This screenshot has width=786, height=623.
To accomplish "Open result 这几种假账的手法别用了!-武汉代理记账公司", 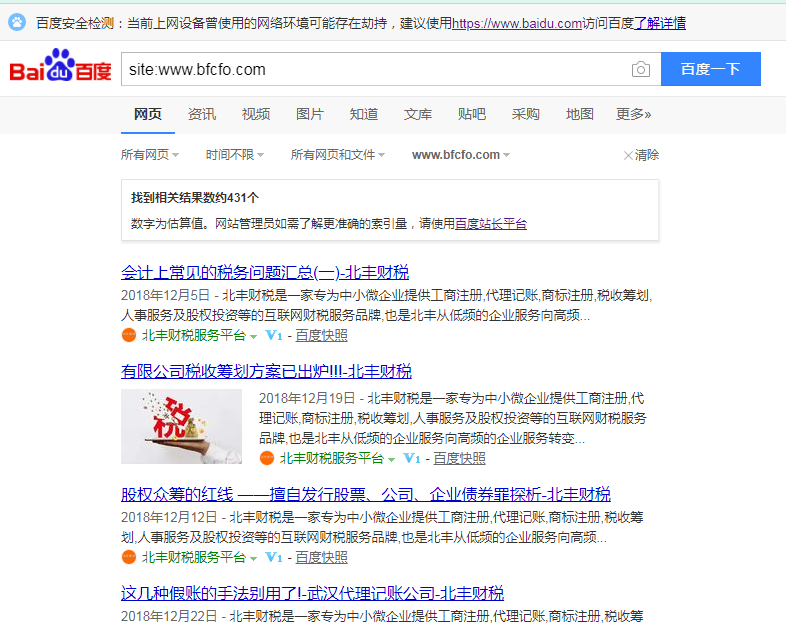I will (x=312, y=593).
